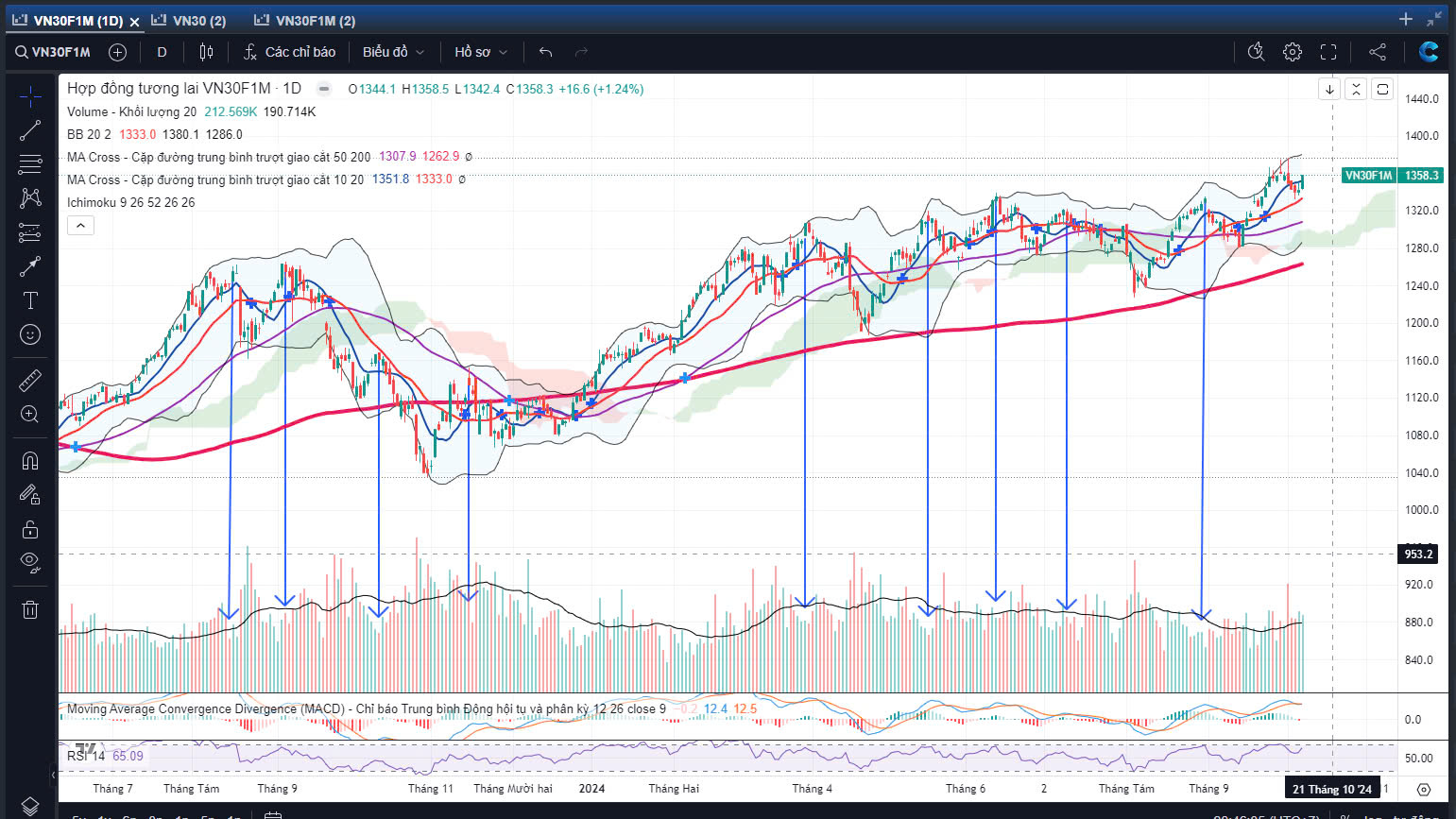Click the trash remove-drawings icon

[x=30, y=609]
